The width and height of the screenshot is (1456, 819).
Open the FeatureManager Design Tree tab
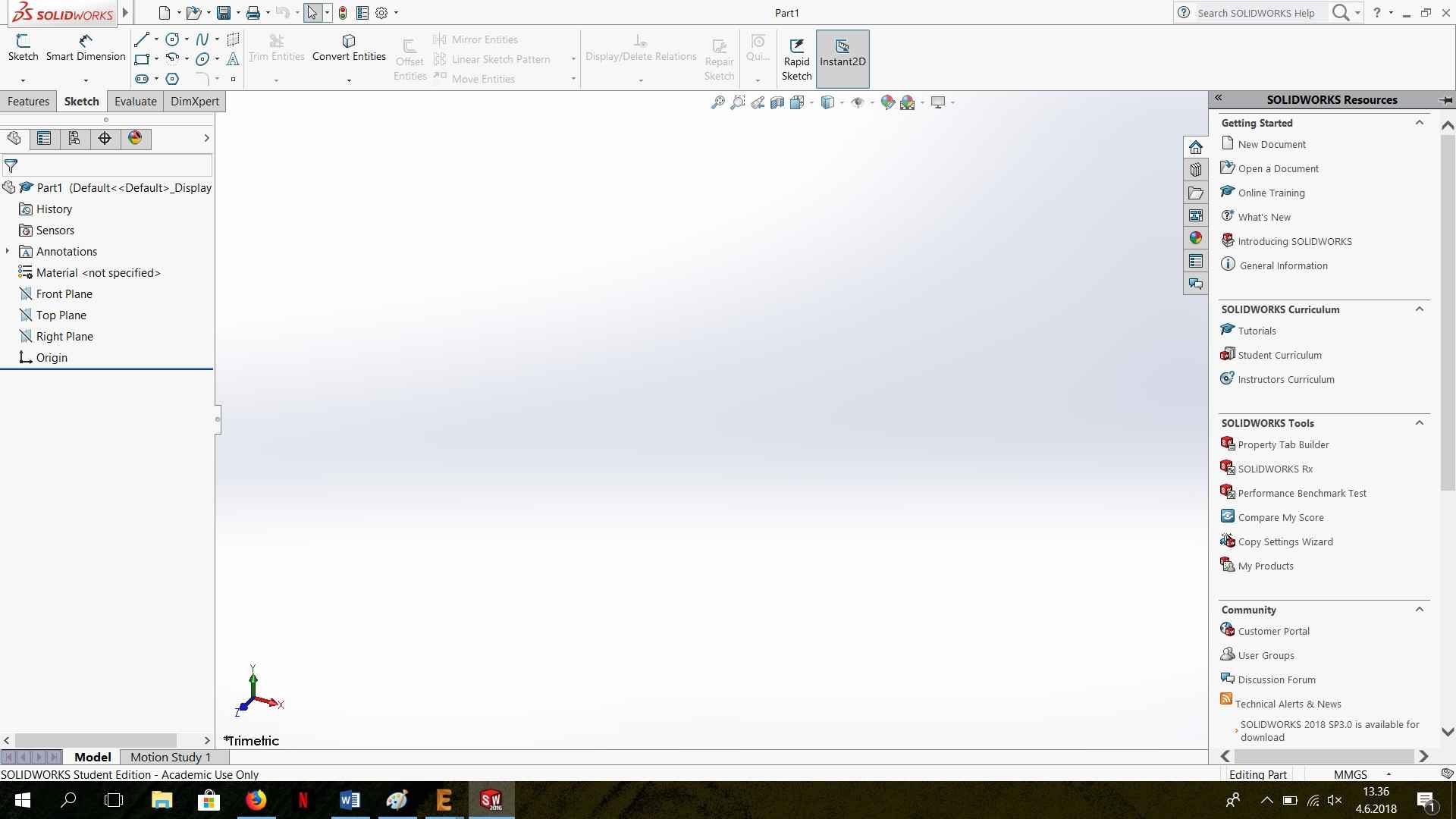pyautogui.click(x=14, y=138)
